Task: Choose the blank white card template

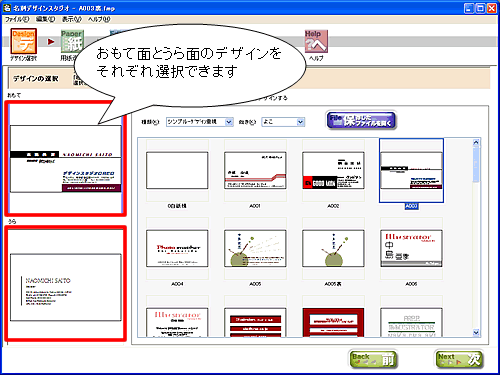Action: 177,170
